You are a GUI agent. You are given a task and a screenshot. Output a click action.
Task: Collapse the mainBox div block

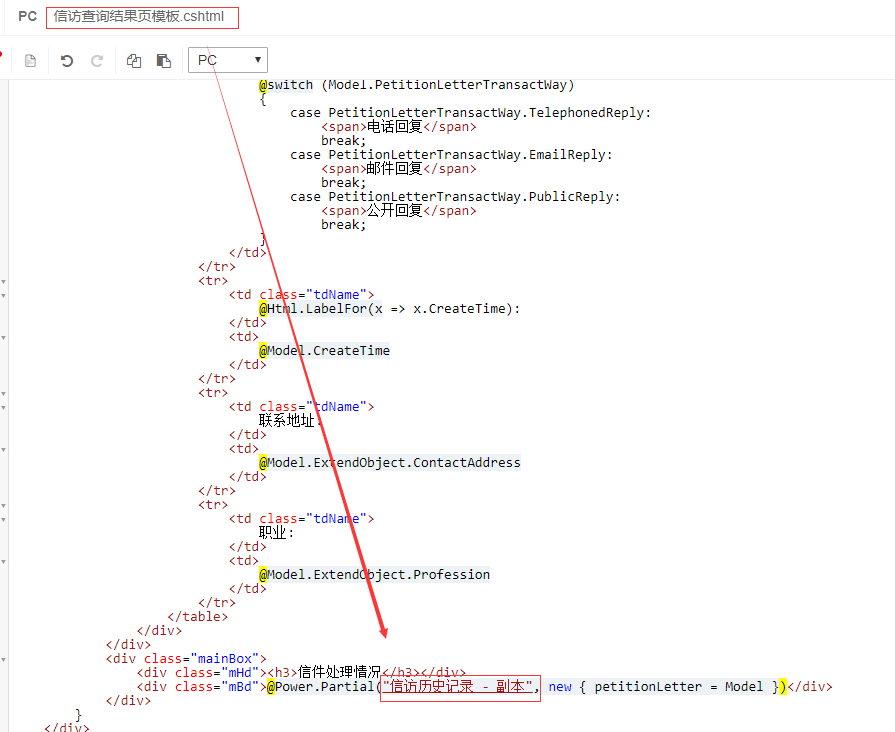(x=3, y=659)
